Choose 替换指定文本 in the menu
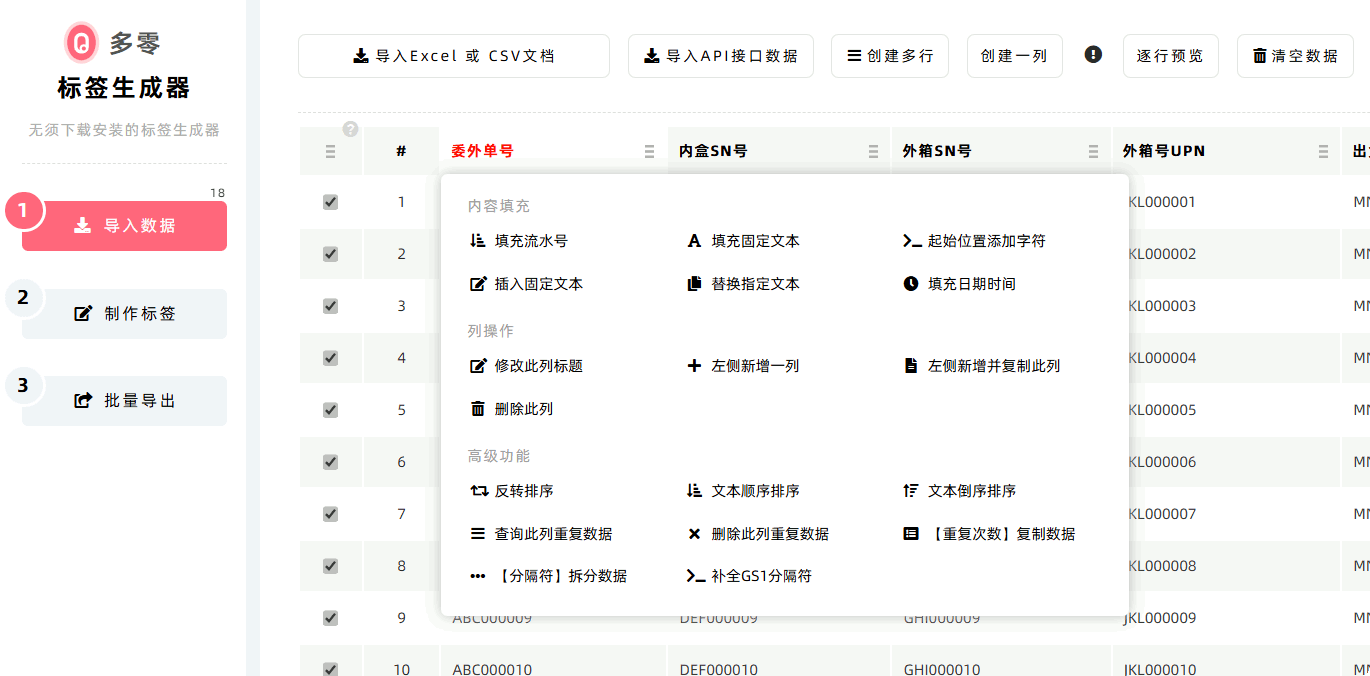Screen dimensions: 1370x676 pos(754,284)
